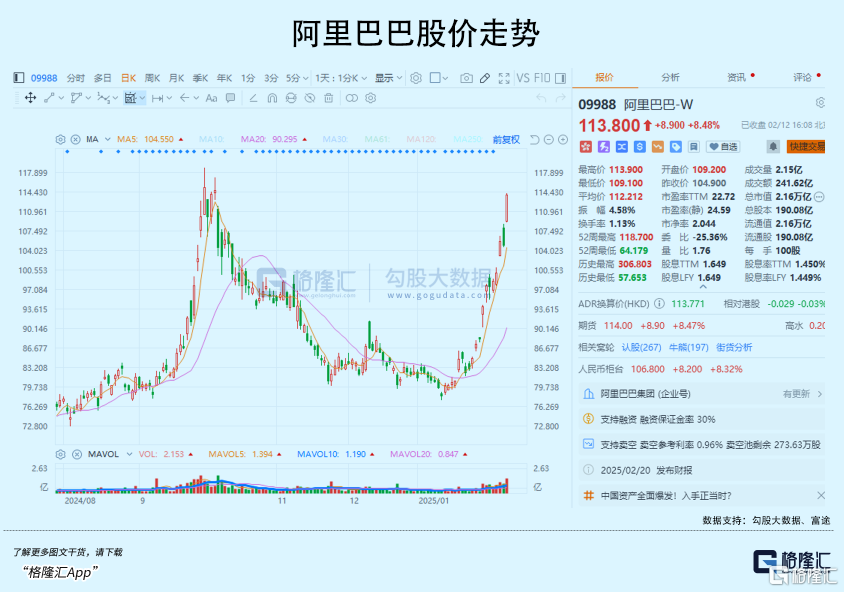This screenshot has width=844, height=592.
Task: Set a price alert bell
Action: (773, 146)
